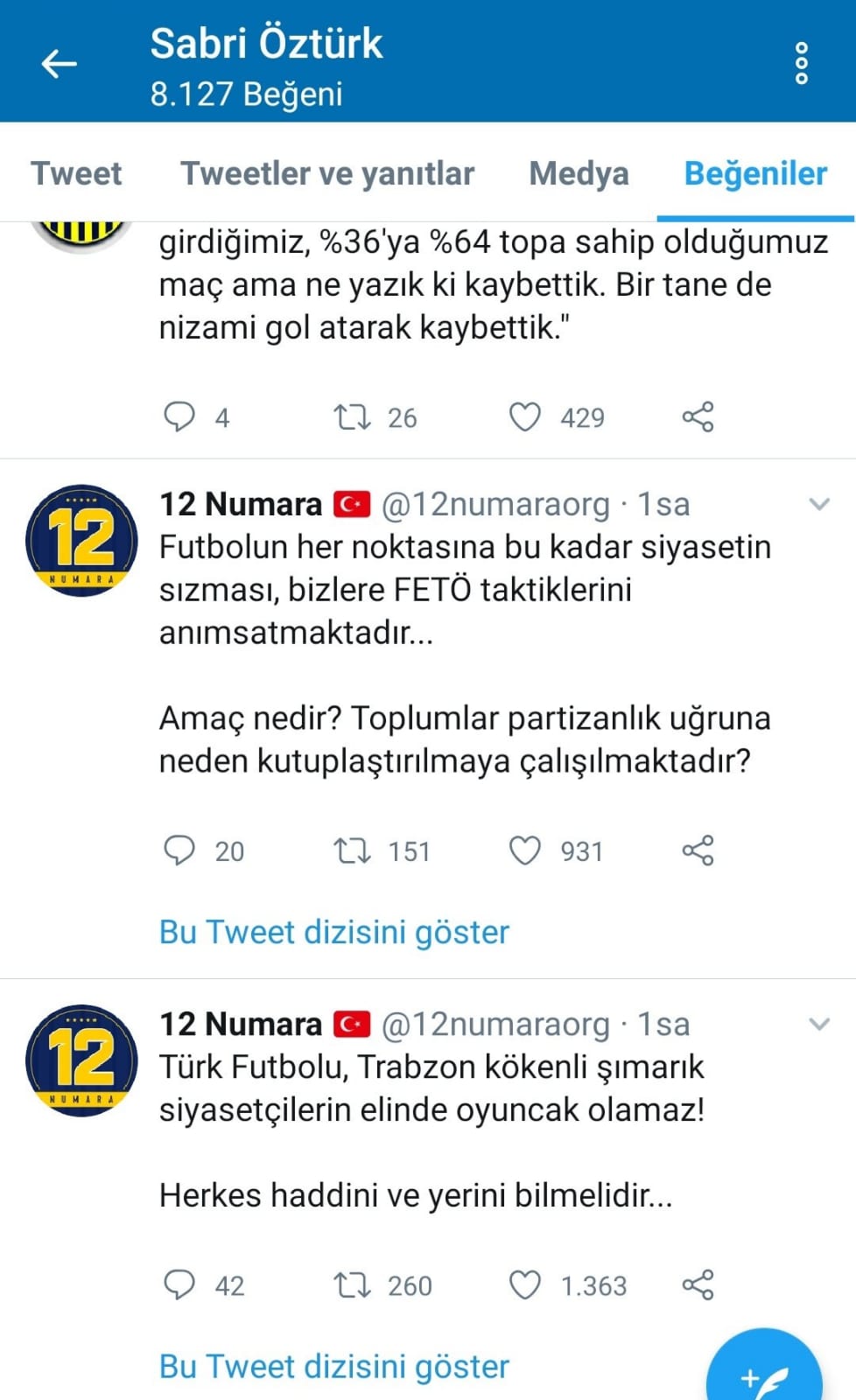This screenshot has width=856, height=1400.
Task: Reply to the 12 Numara FETÖ tweet
Action: pyautogui.click(x=180, y=850)
